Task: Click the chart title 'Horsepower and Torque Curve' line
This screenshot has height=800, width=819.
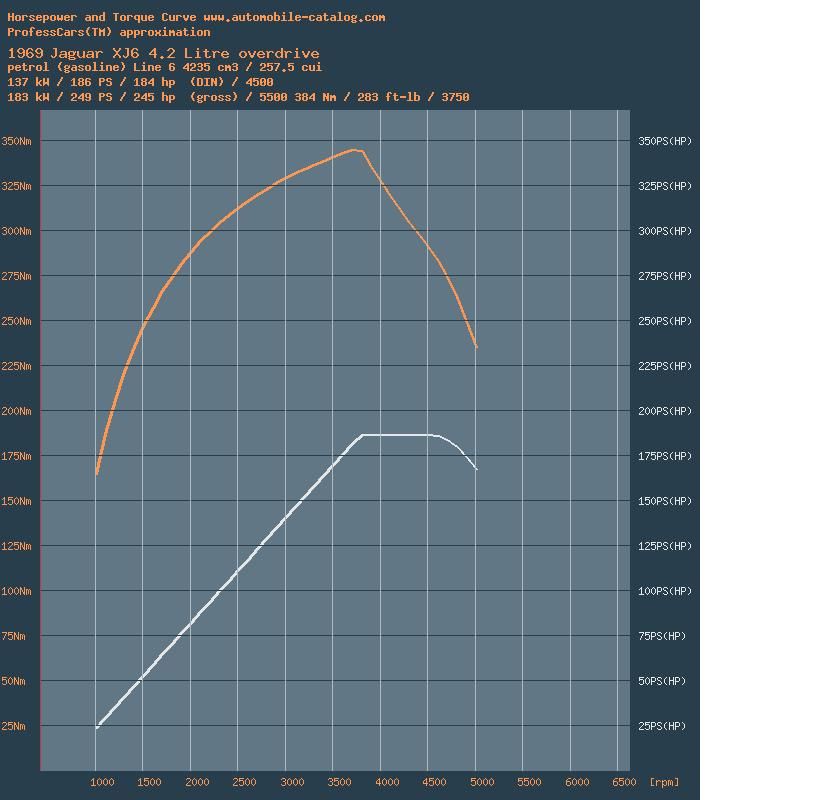Action: click(196, 17)
